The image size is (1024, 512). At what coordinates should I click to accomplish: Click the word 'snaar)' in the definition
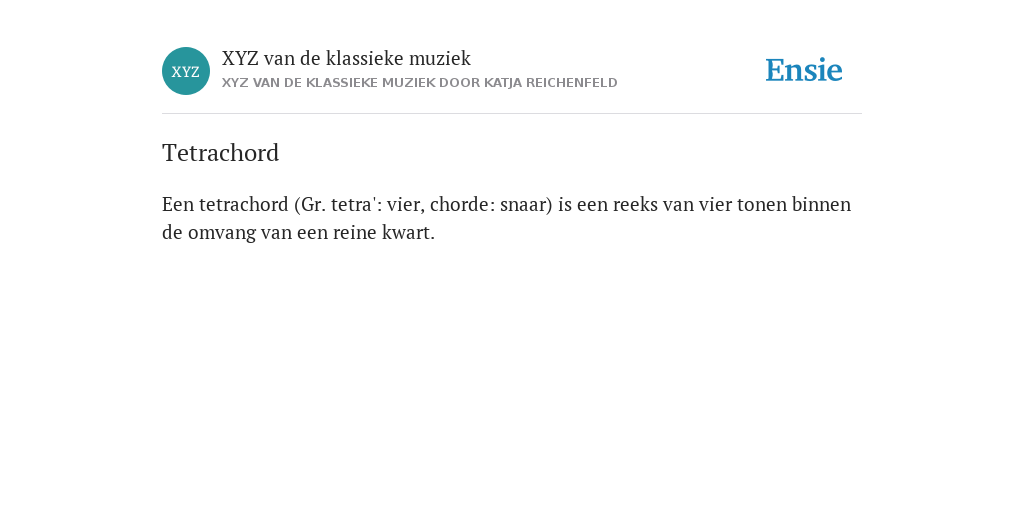coord(526,204)
